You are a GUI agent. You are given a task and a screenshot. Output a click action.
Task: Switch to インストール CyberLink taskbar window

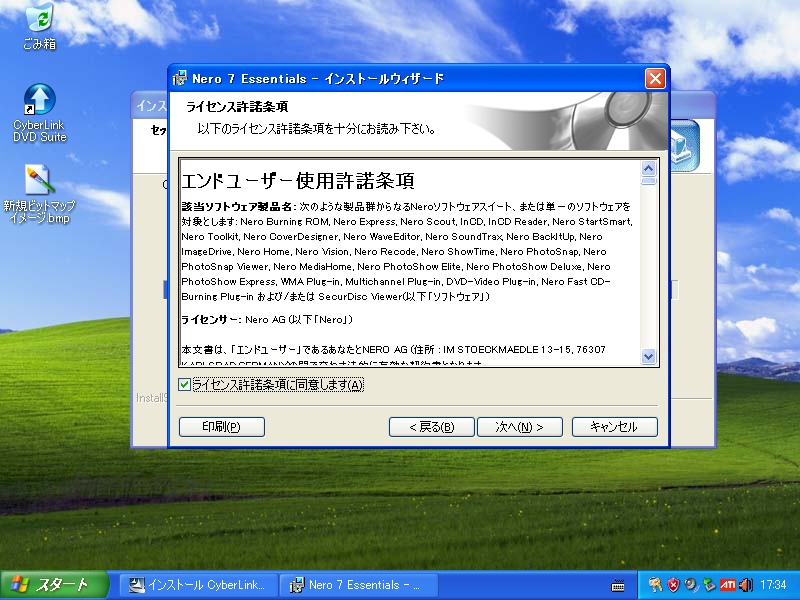point(199,585)
